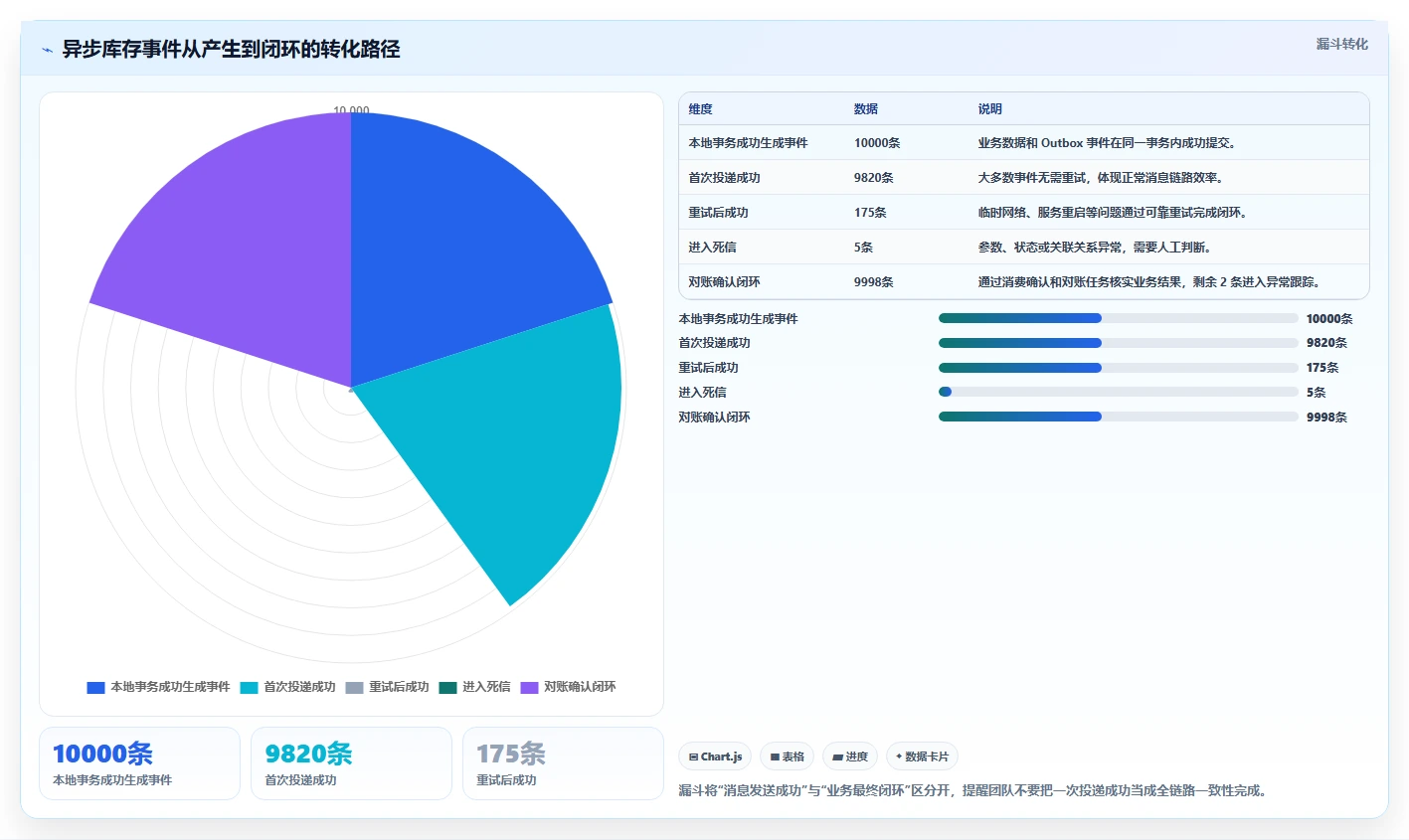
Task: Click table cell 本地事务成功生成事件
Action: [748, 143]
